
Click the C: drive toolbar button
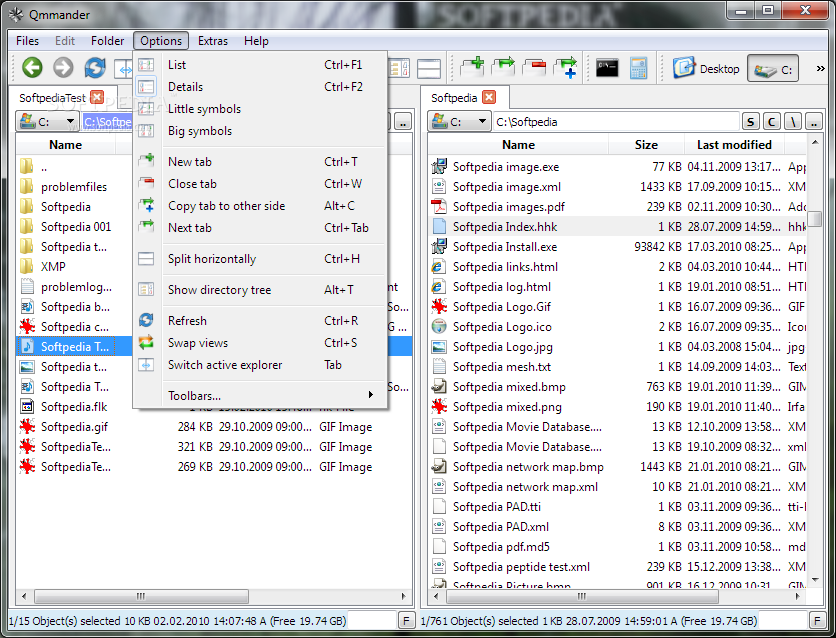point(773,68)
